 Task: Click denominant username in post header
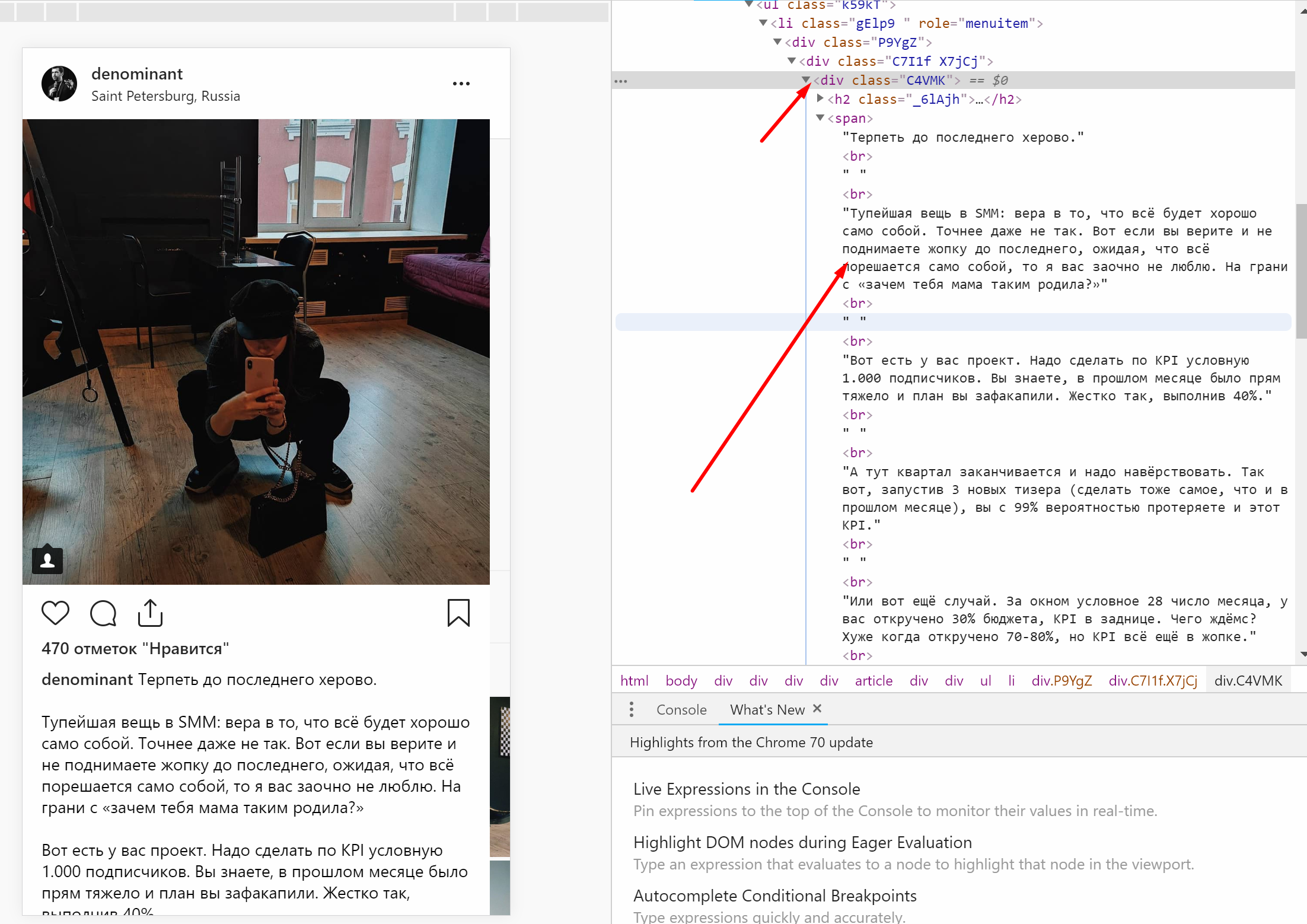click(137, 74)
